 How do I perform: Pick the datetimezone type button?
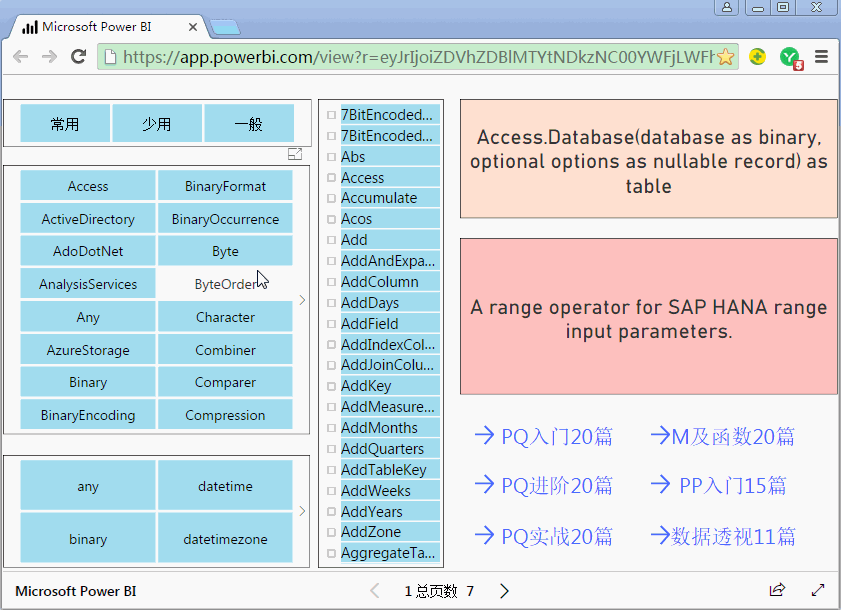tap(225, 538)
